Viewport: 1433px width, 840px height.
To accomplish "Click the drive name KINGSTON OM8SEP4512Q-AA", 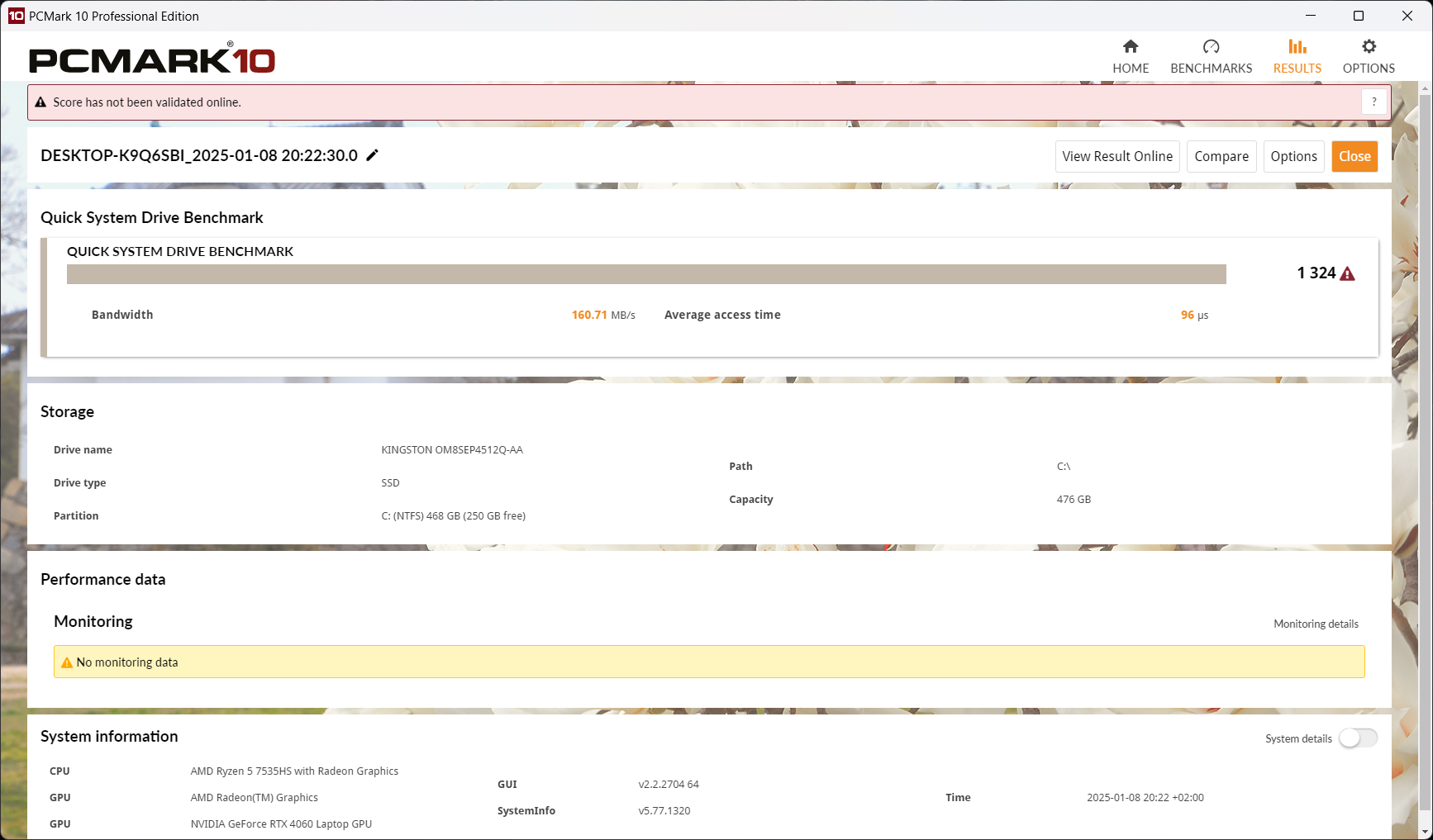I will coord(452,450).
